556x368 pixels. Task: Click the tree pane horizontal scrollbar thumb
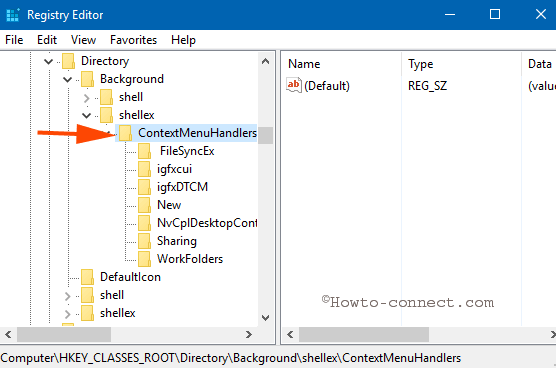(64, 334)
